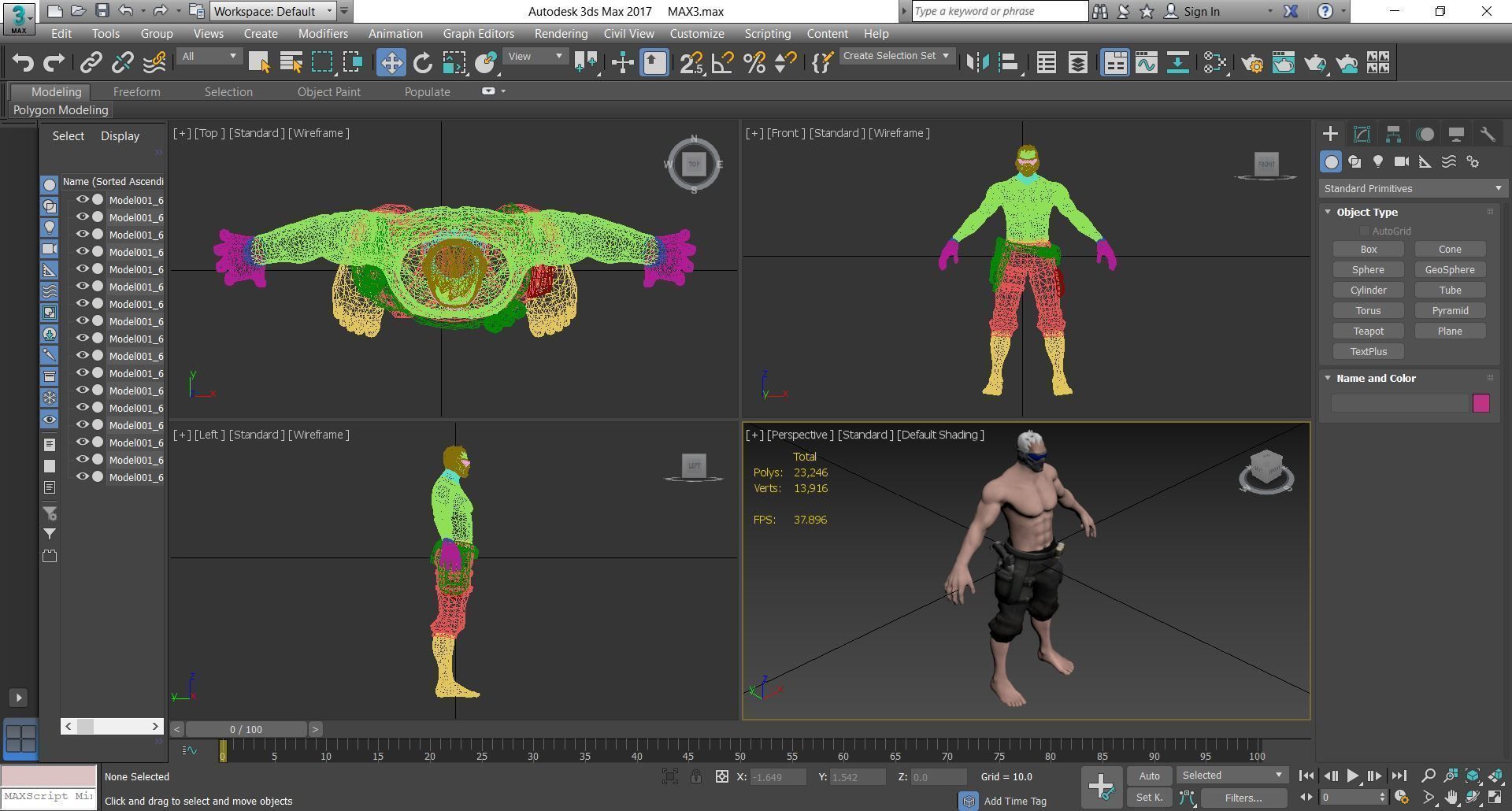Select the Cameras category icon

coord(1402,161)
